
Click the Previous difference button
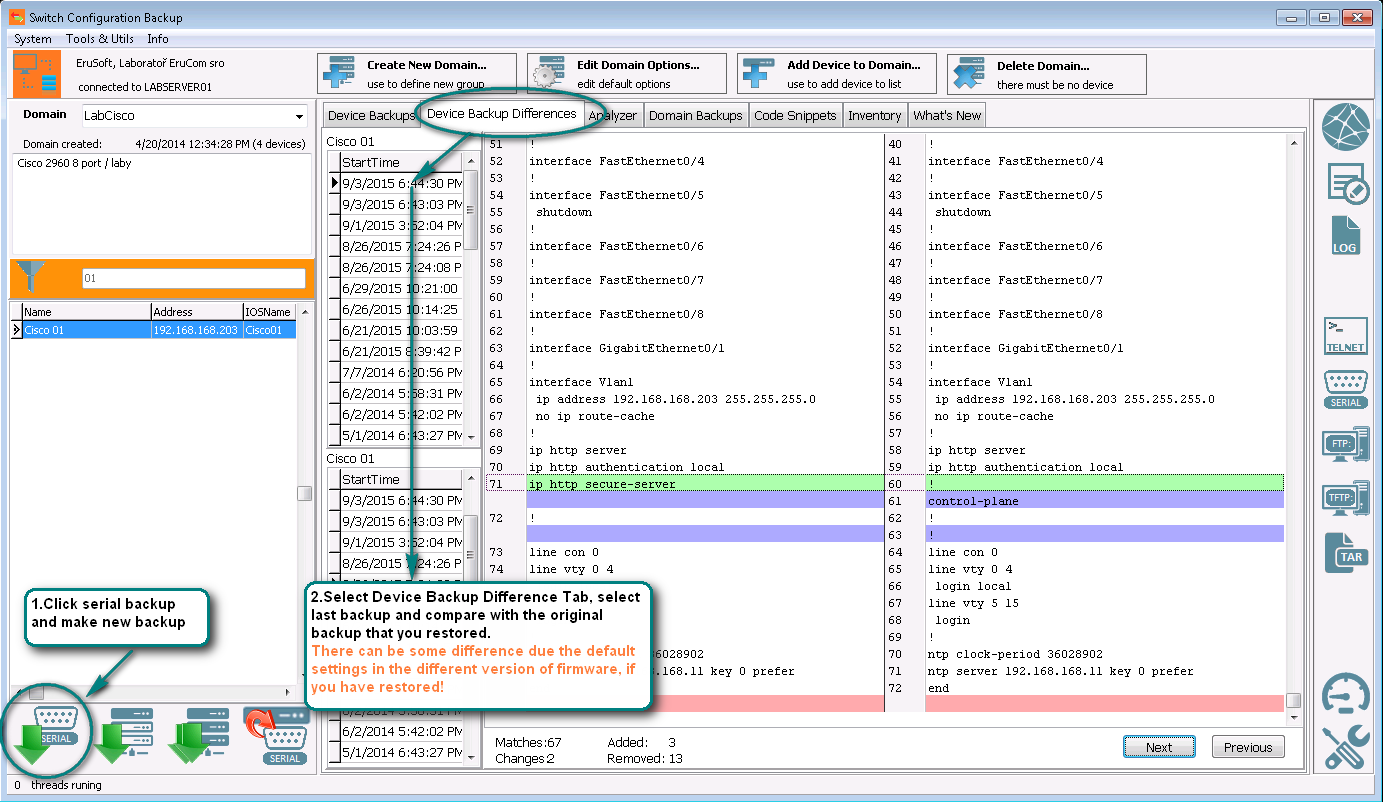tap(1247, 747)
